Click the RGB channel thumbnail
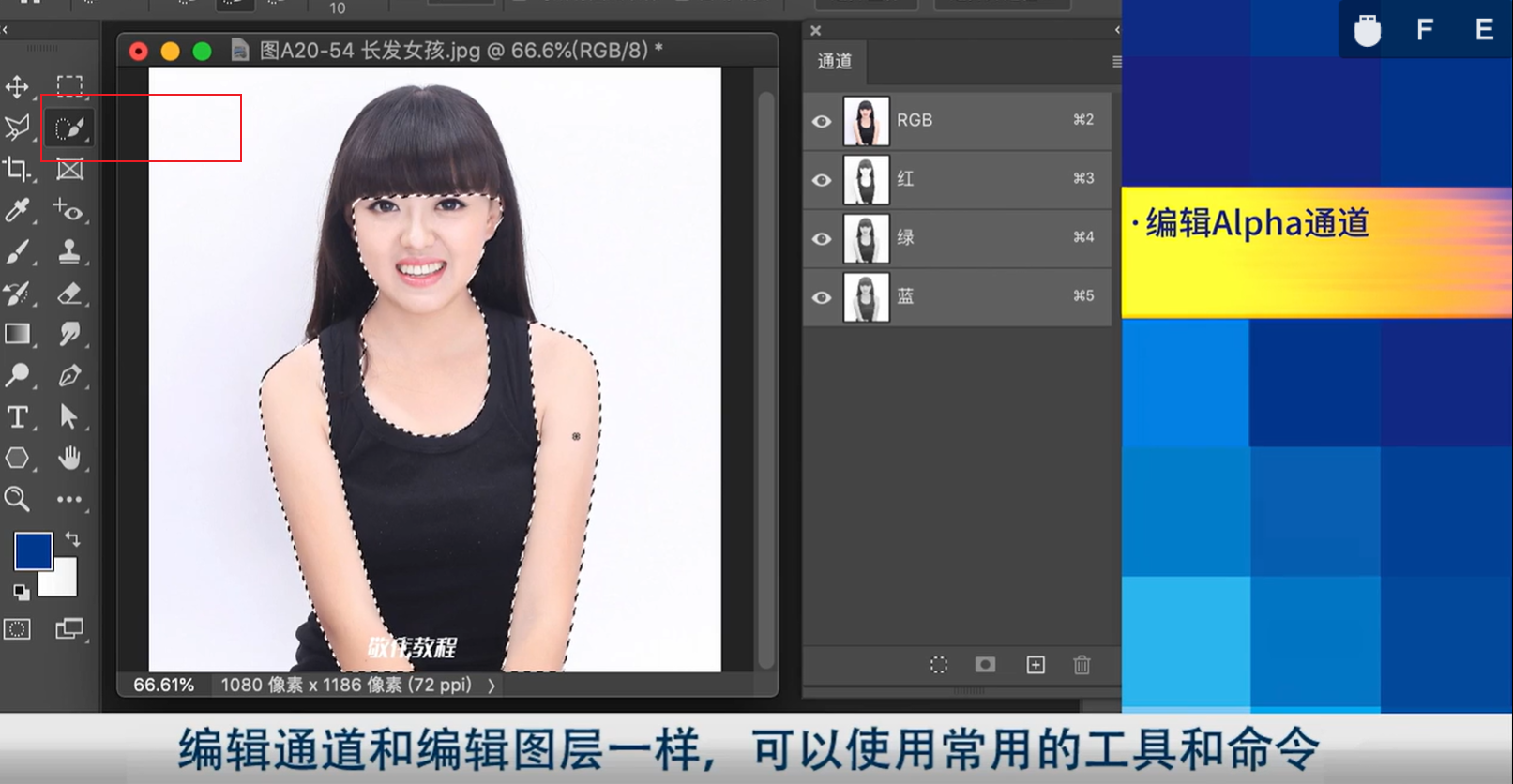This screenshot has height=784, width=1513. click(866, 120)
